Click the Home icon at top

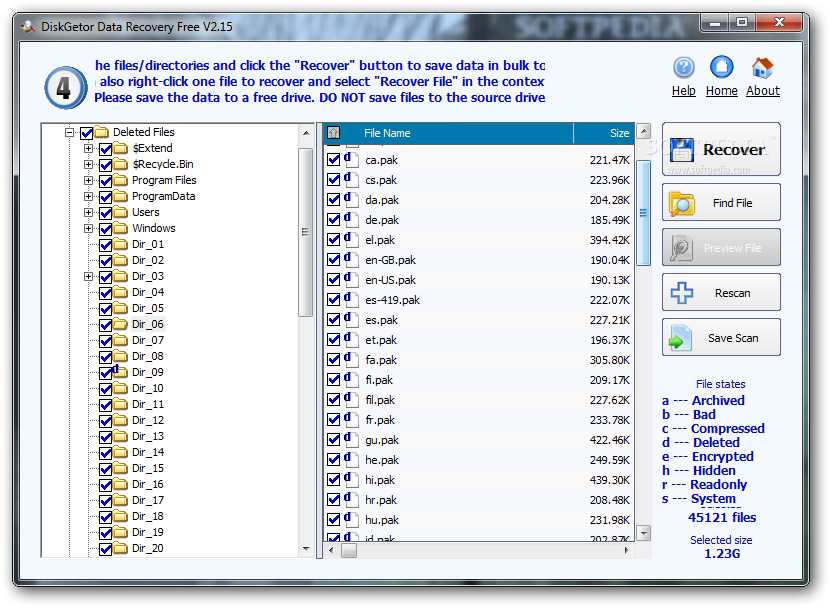point(721,67)
